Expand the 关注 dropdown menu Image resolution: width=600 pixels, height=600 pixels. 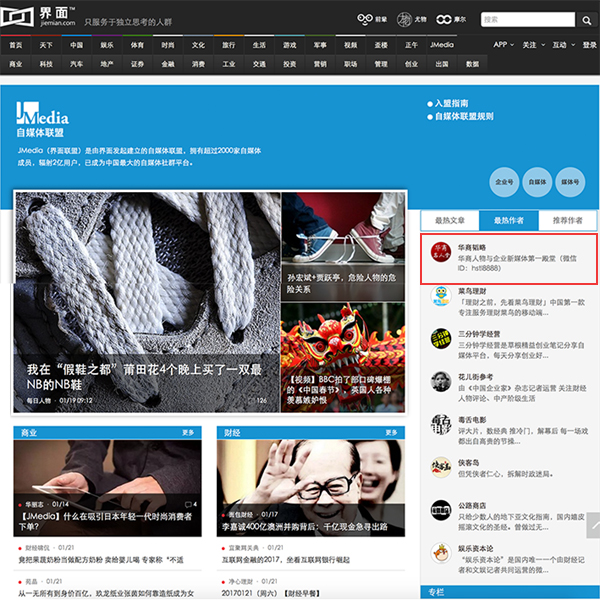point(533,45)
